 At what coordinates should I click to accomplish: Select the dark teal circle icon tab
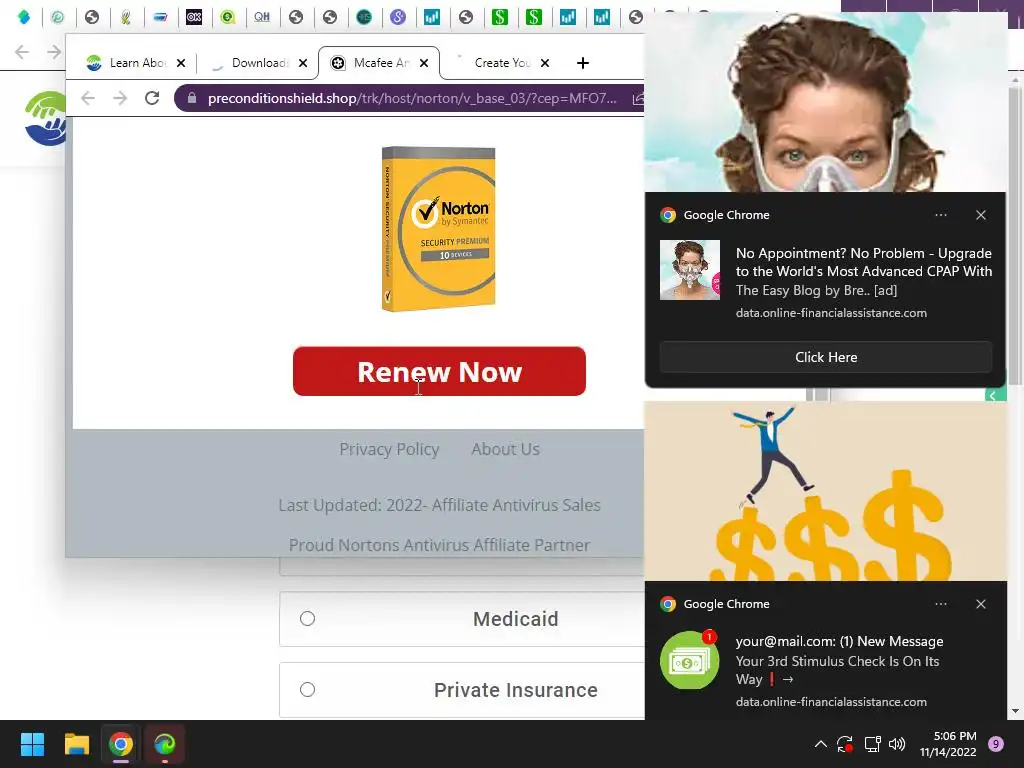point(364,17)
